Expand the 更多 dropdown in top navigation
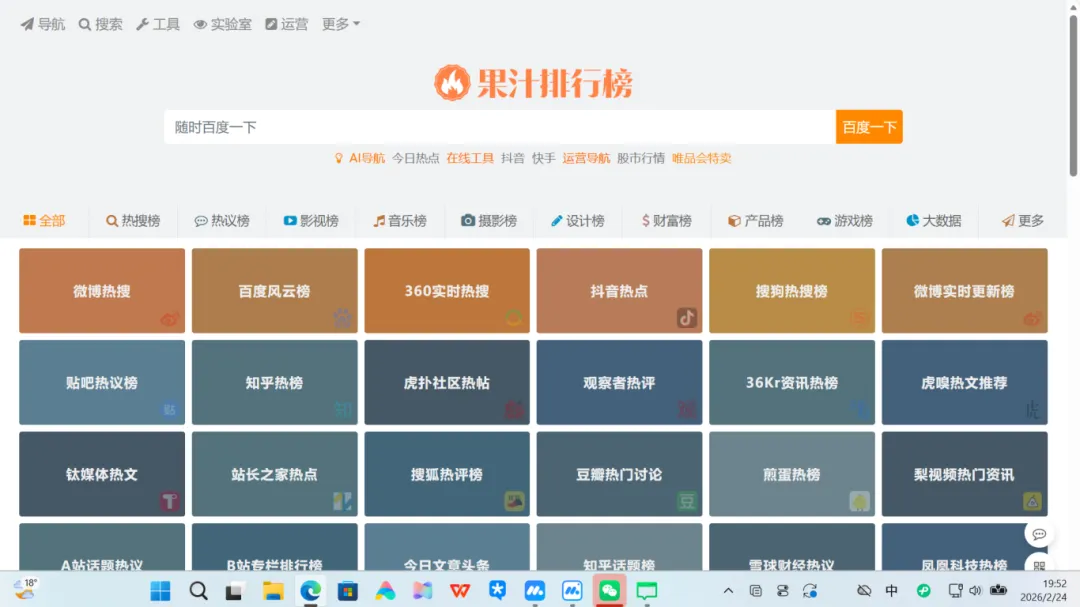This screenshot has width=1080, height=607. click(341, 24)
